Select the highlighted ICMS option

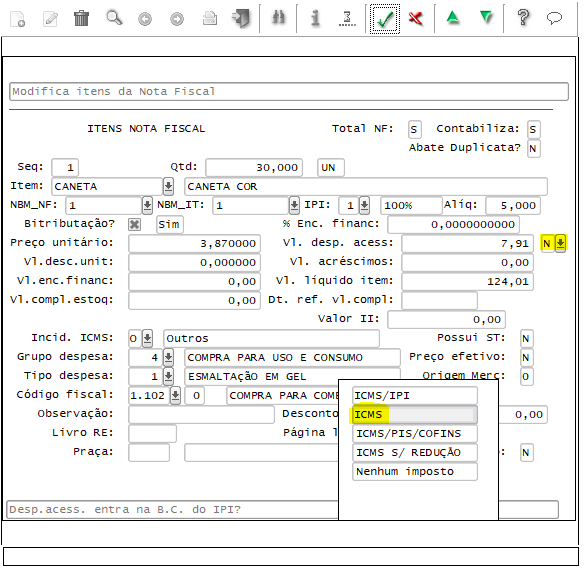(415, 415)
